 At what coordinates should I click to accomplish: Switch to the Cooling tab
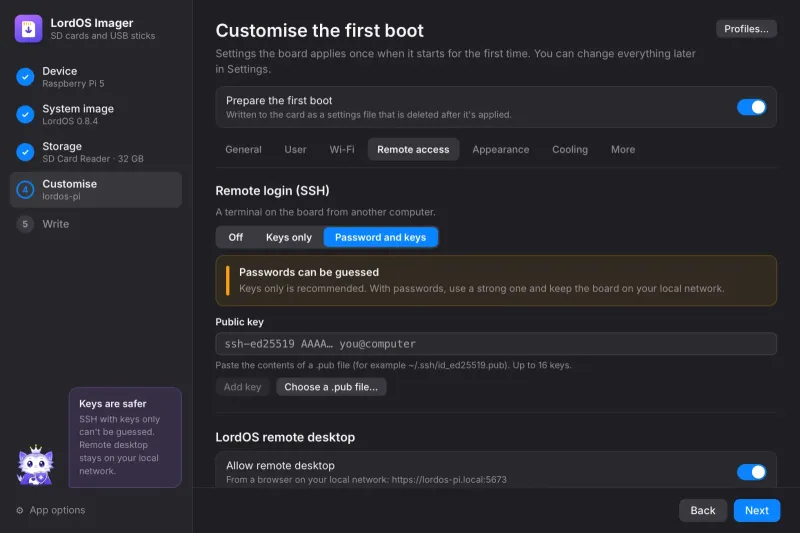pyautogui.click(x=570, y=149)
